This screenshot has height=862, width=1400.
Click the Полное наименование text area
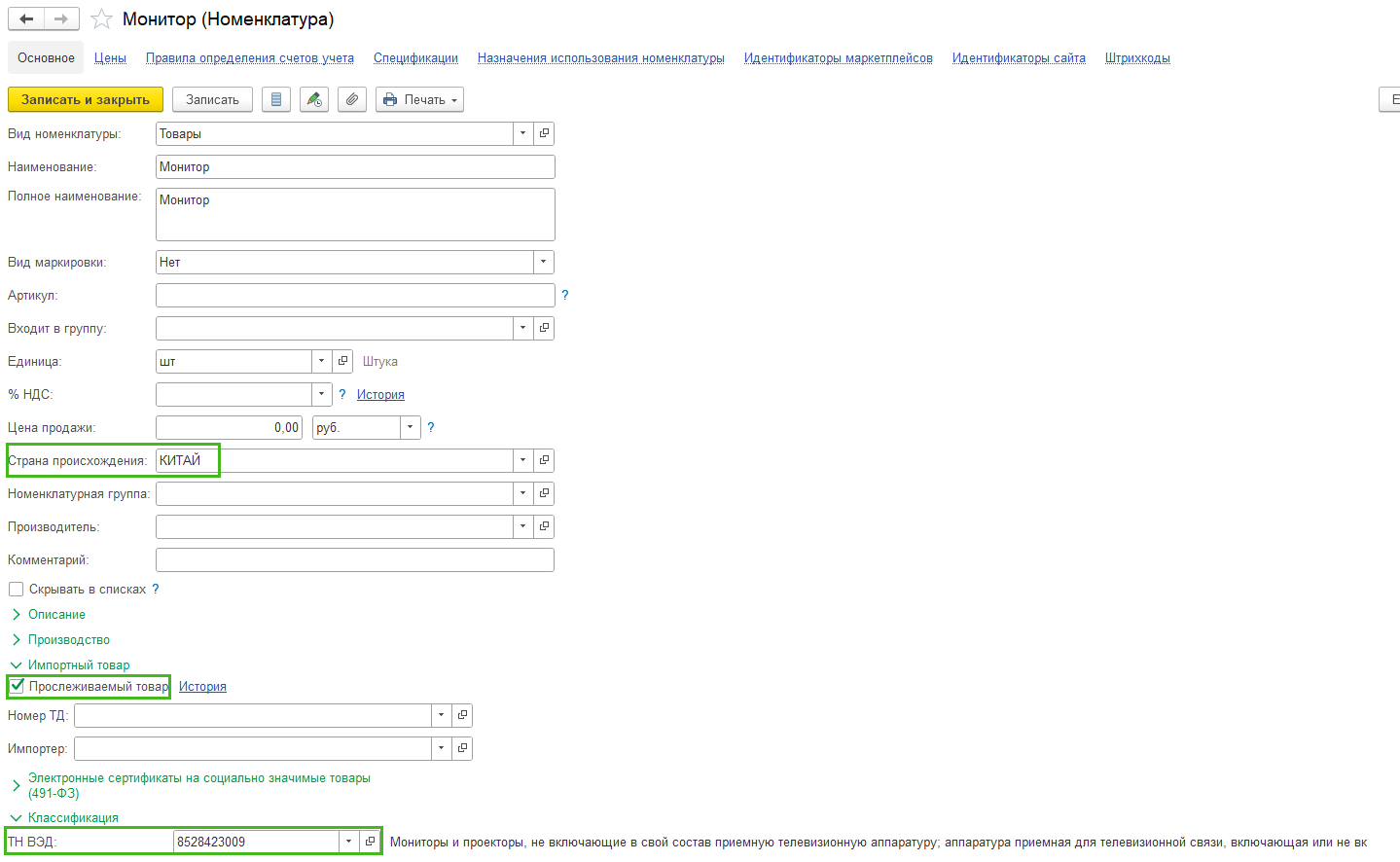pos(355,214)
